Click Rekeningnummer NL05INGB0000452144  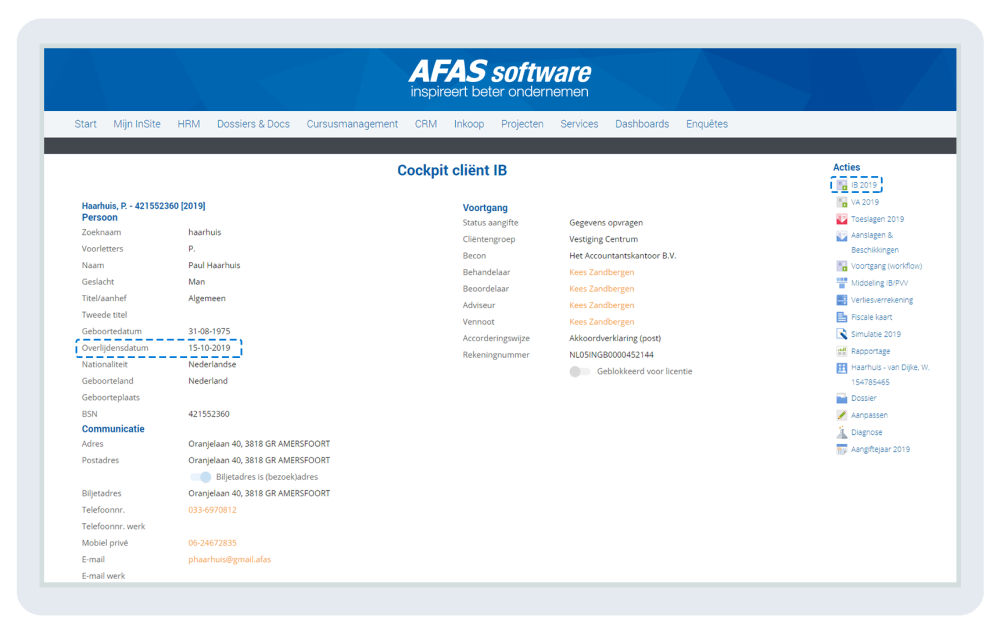[612, 355]
